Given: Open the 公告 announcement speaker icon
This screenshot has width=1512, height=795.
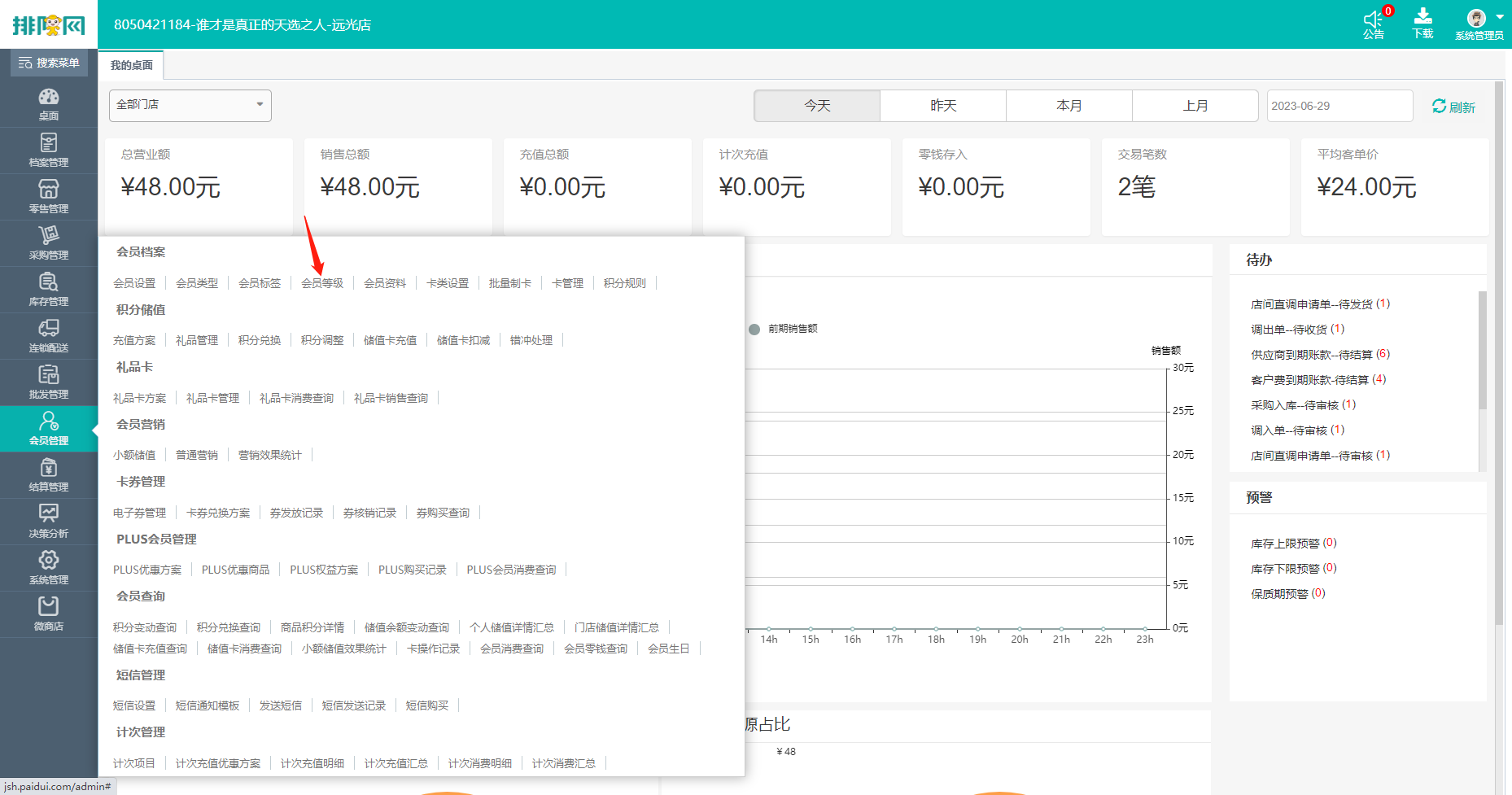Looking at the screenshot, I should 1374,24.
